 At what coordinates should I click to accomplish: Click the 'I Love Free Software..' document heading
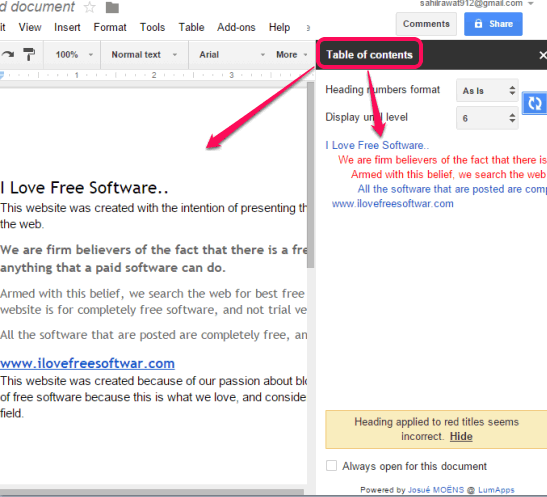coord(84,188)
